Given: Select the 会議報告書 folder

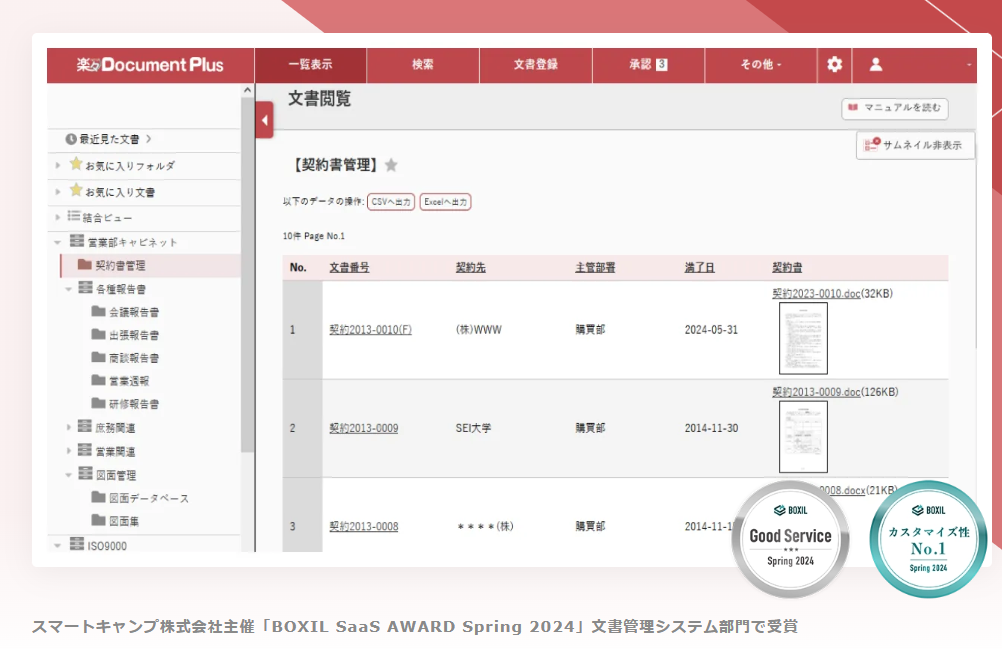Looking at the screenshot, I should [x=133, y=312].
